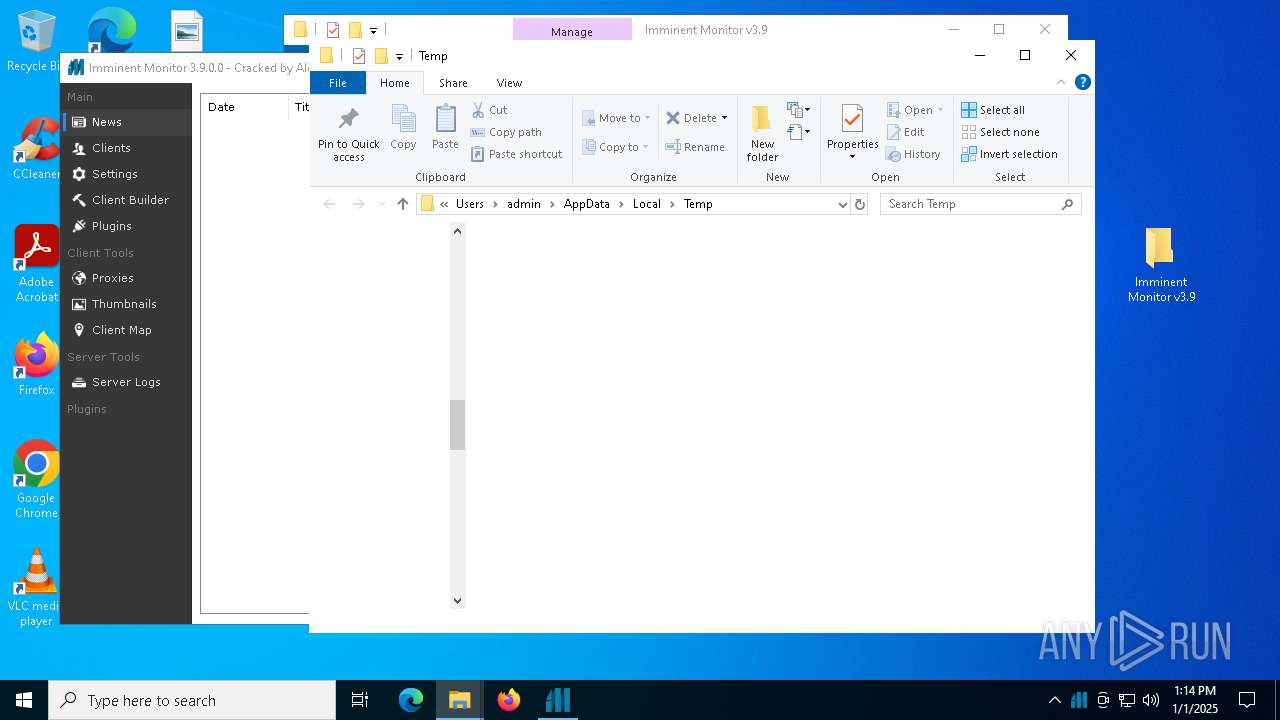
Task: Click the Copy ribbon button
Action: click(403, 127)
